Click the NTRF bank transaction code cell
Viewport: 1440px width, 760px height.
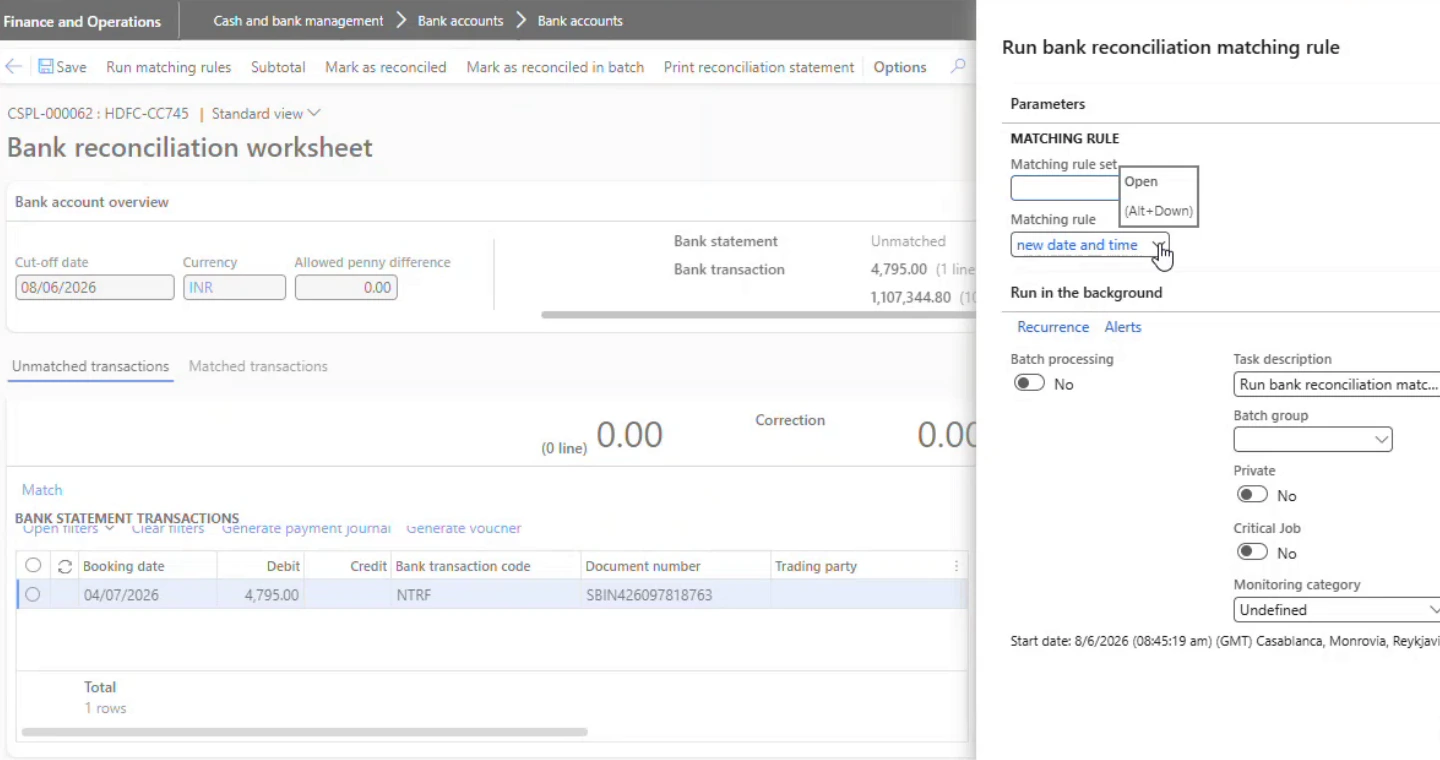(414, 595)
